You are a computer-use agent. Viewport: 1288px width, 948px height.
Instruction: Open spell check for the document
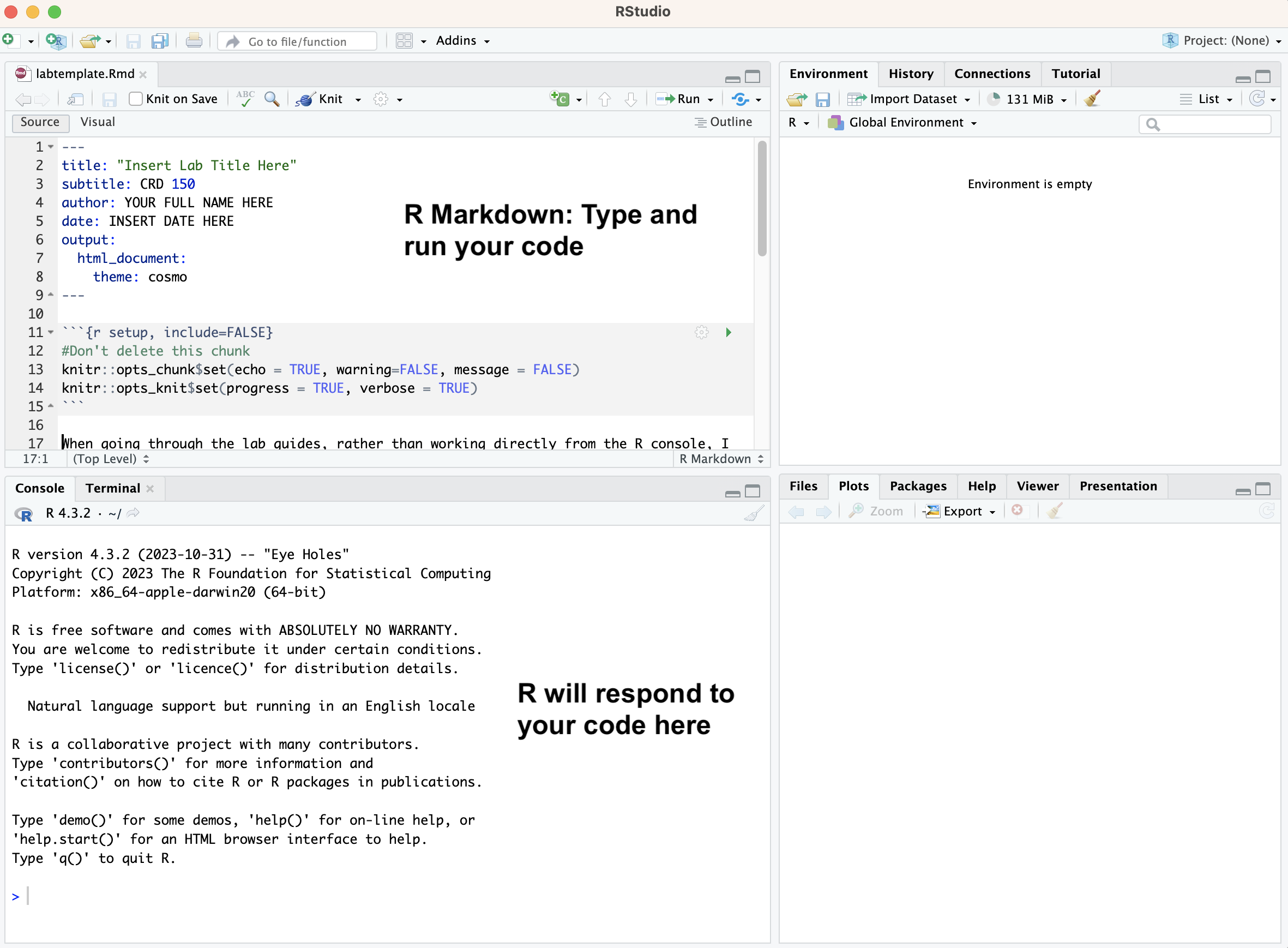tap(245, 99)
